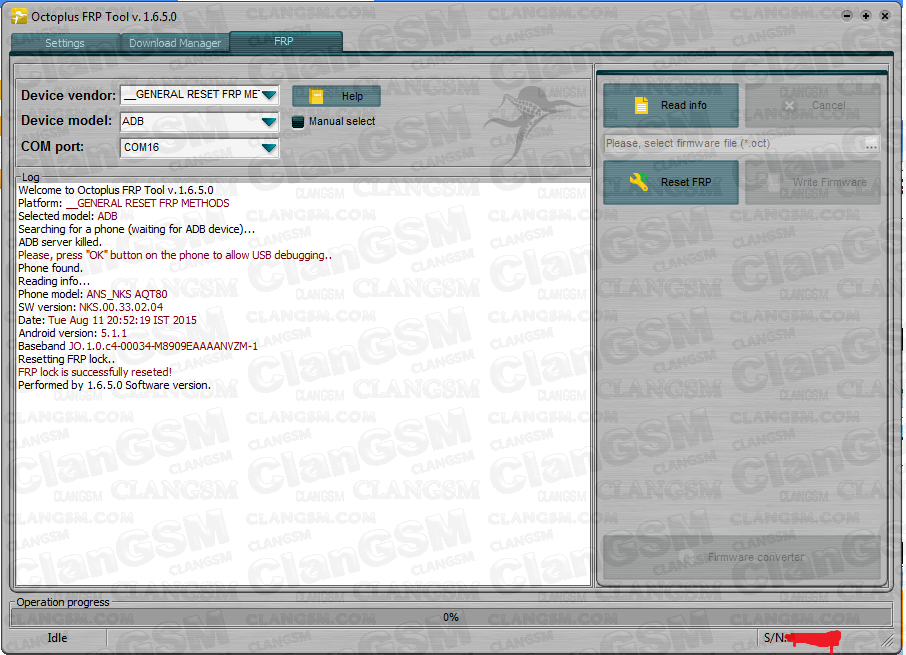Browse for firmware file with ellipsis button
Image resolution: width=906 pixels, height=655 pixels.
871,144
